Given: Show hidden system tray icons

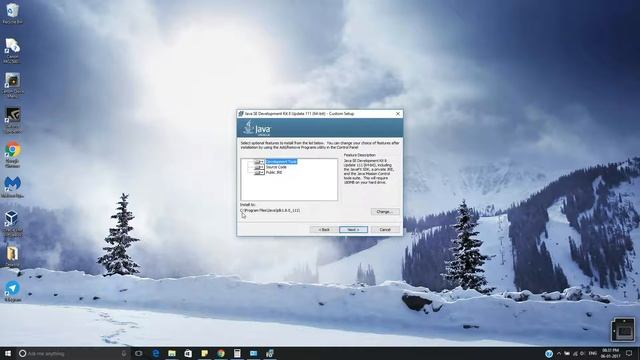Looking at the screenshot, I should (x=559, y=353).
